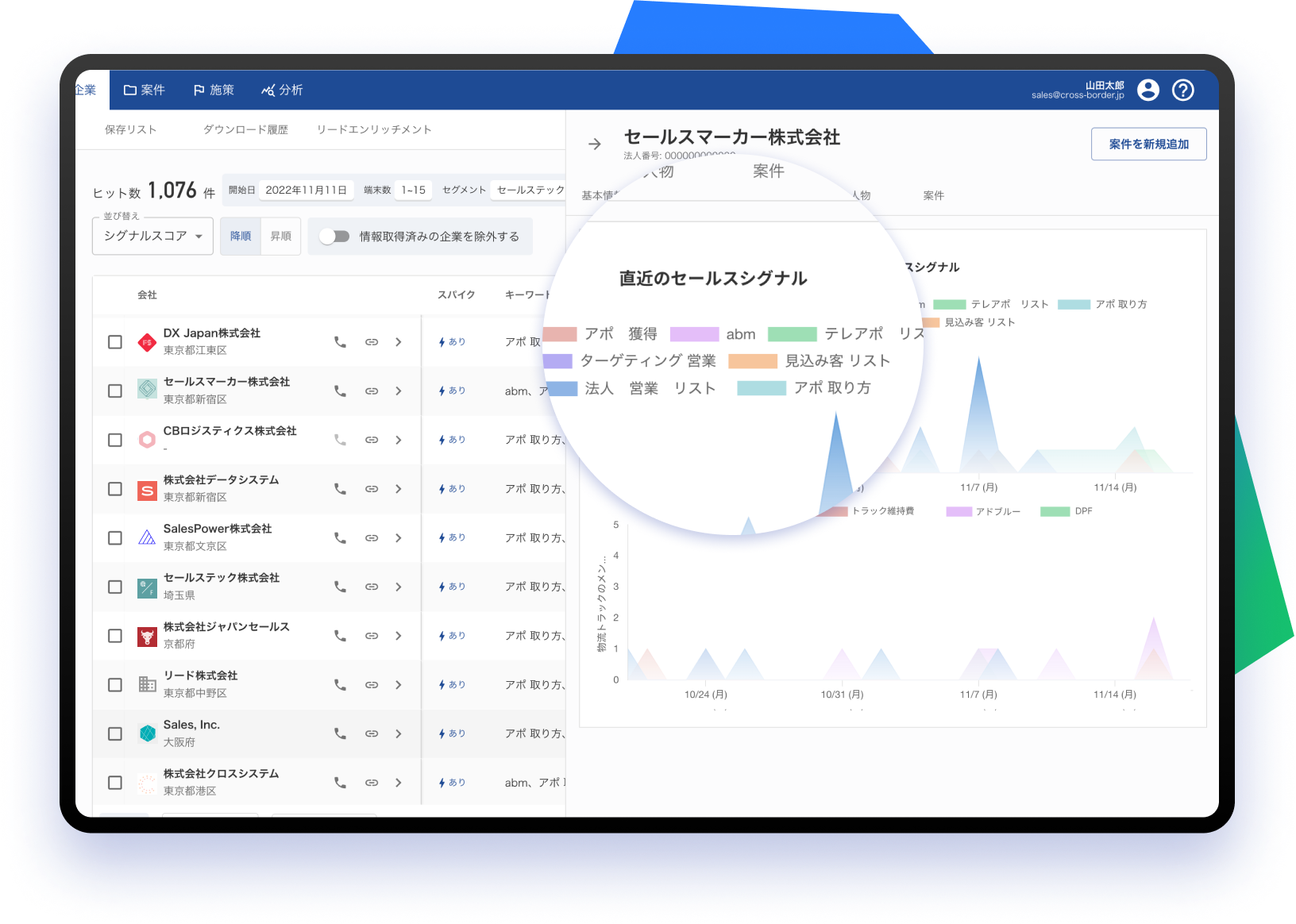Click アドブルー legend color swatch
Screen dimensions: 1296x924
pyautogui.click(x=959, y=511)
